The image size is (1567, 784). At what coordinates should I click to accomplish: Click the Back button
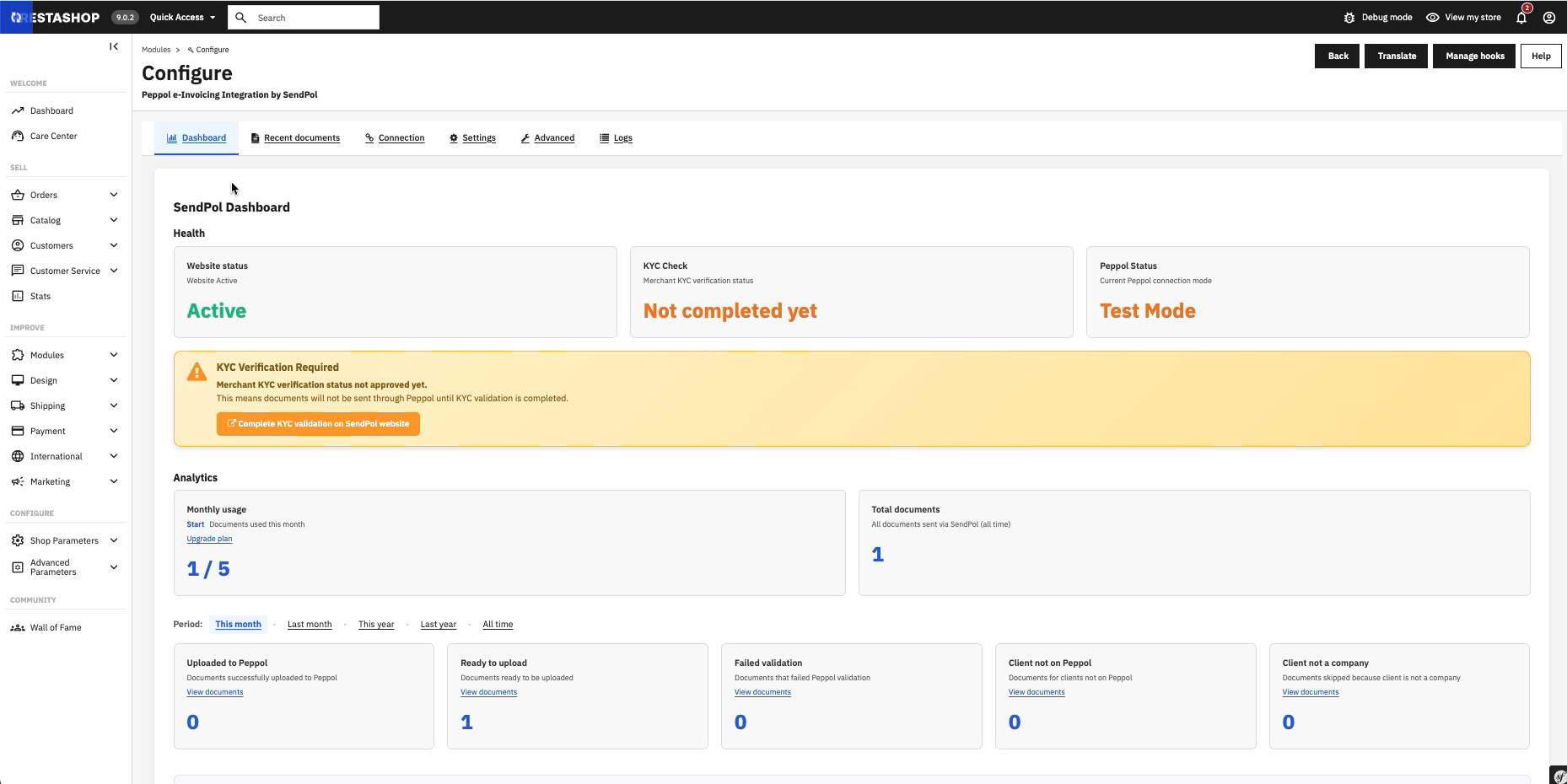click(1338, 56)
